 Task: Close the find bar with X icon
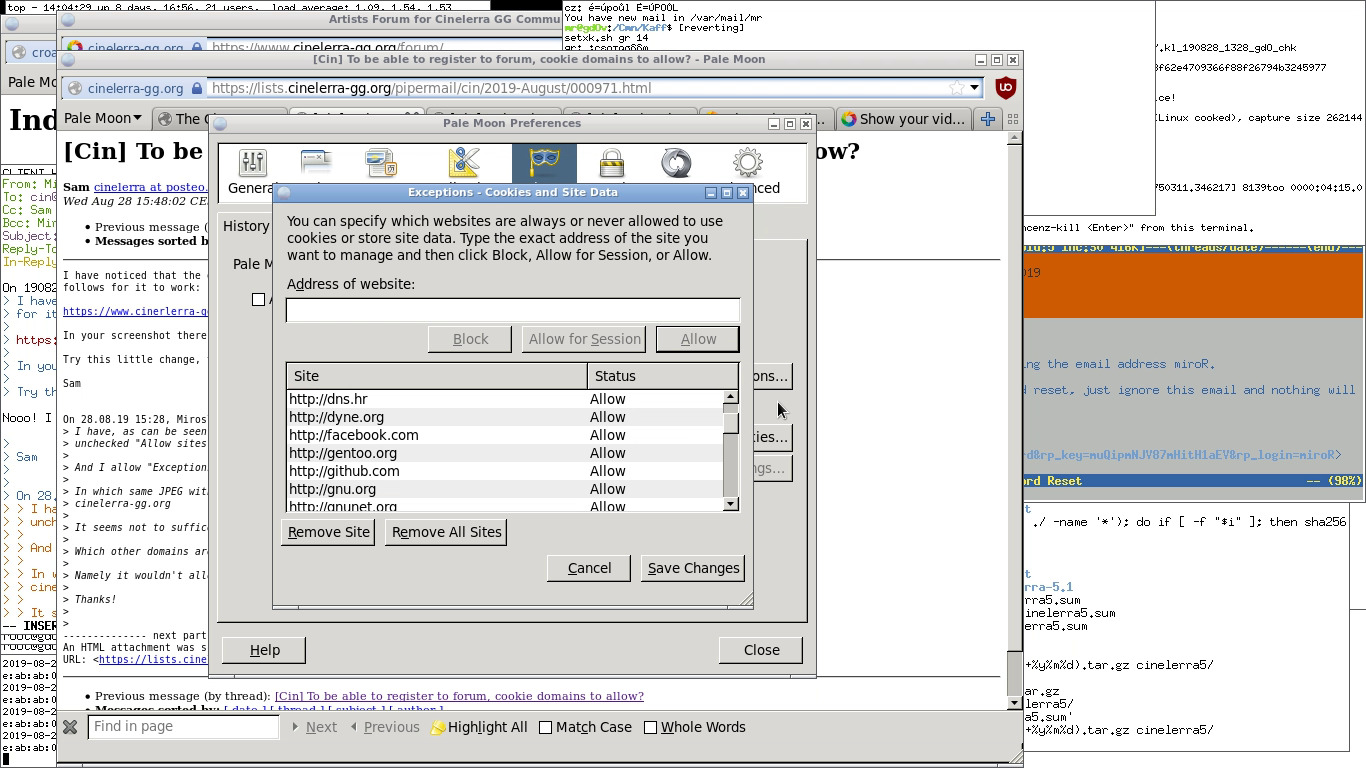click(70, 727)
